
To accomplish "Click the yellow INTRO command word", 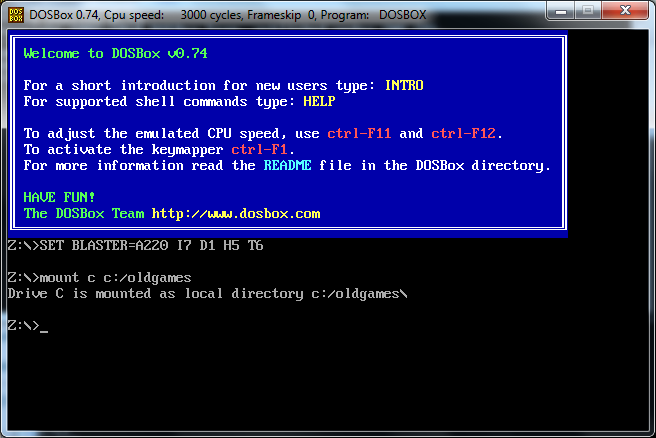I will pos(404,85).
